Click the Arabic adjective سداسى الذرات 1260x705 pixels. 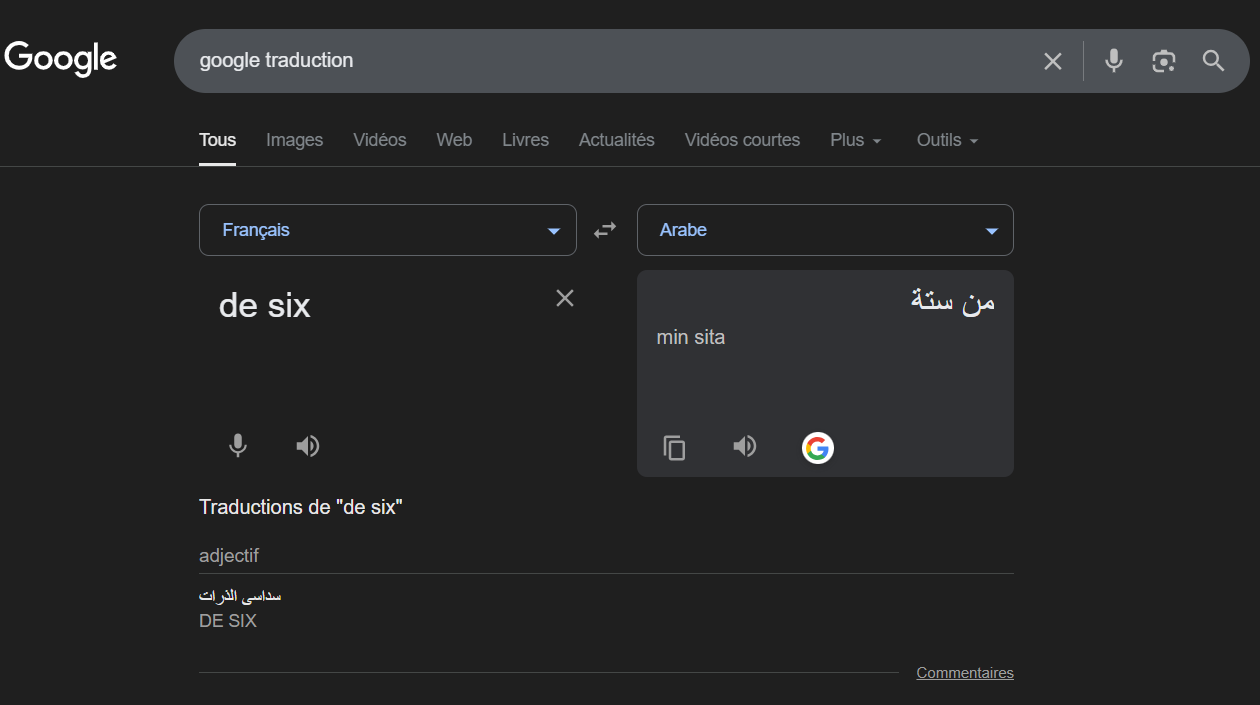[x=240, y=596]
